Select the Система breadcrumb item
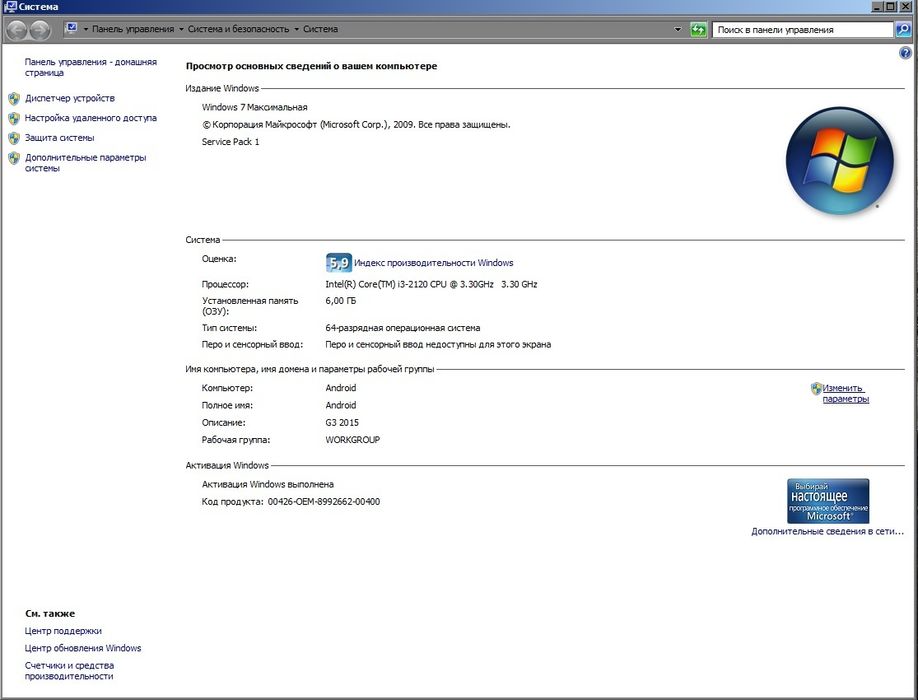 point(320,29)
